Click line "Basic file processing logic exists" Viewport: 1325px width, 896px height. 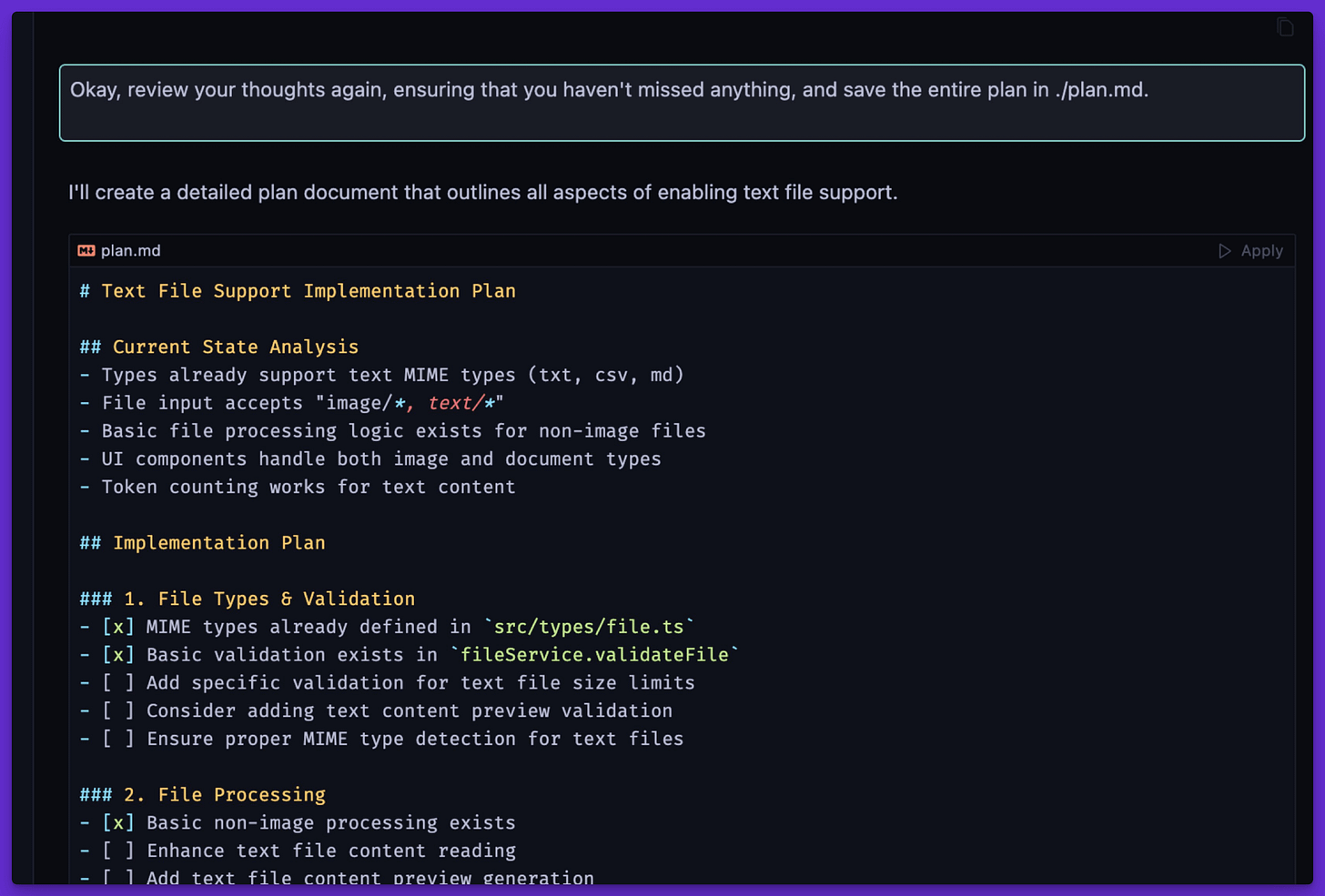[x=392, y=431]
